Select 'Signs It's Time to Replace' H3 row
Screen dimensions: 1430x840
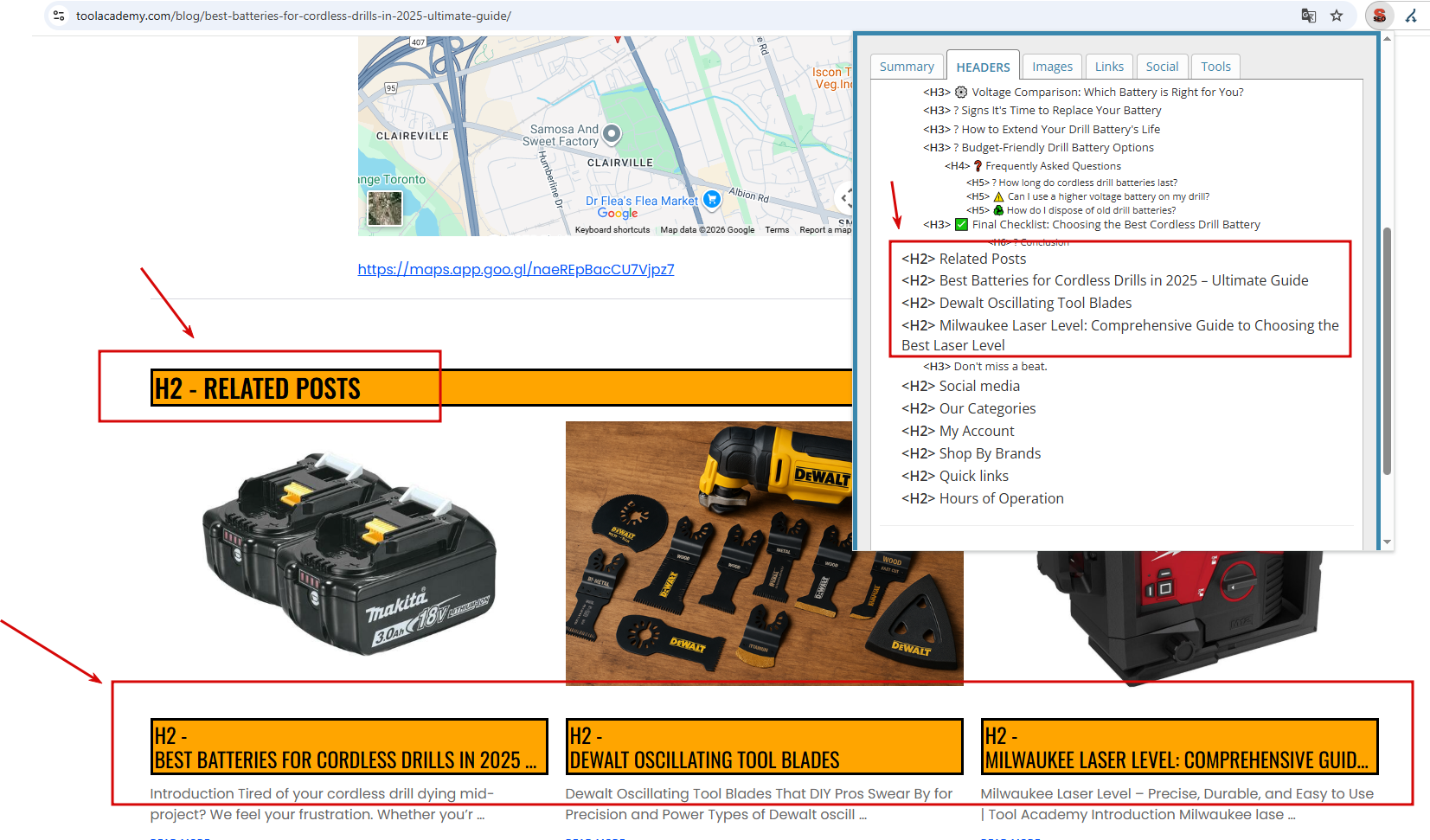[x=1042, y=110]
